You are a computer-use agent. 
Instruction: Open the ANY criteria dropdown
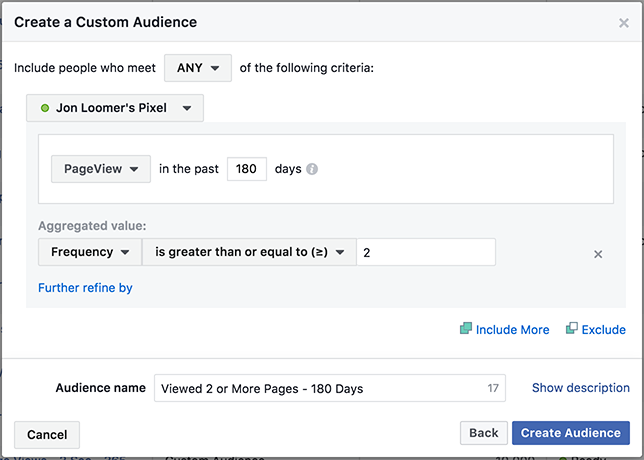click(198, 68)
